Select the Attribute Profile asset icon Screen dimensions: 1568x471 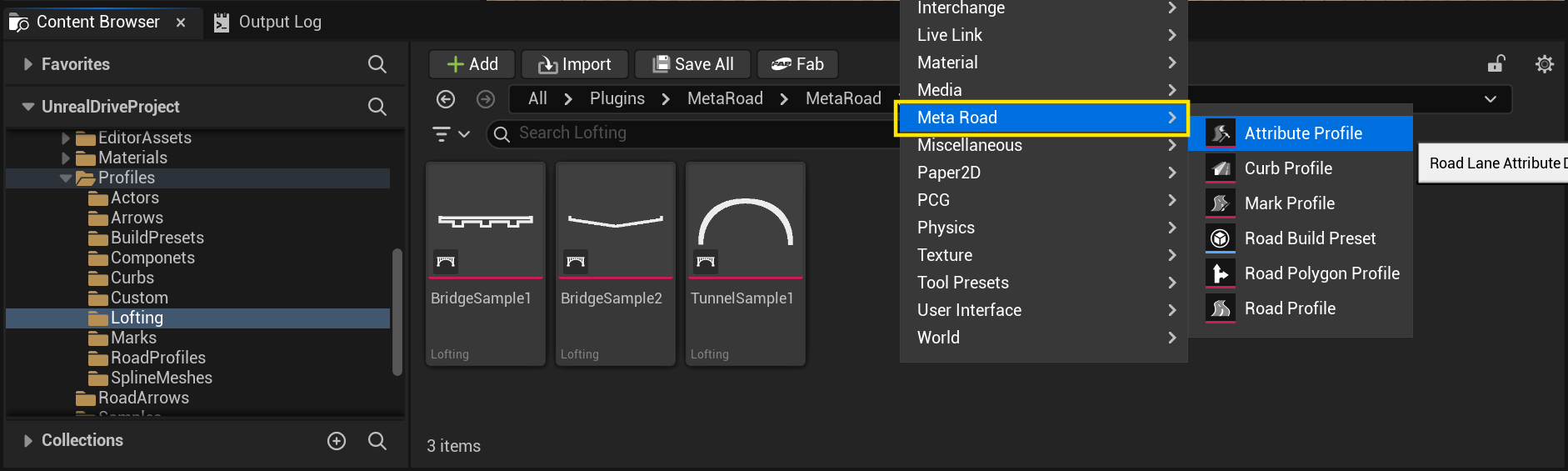1221,133
